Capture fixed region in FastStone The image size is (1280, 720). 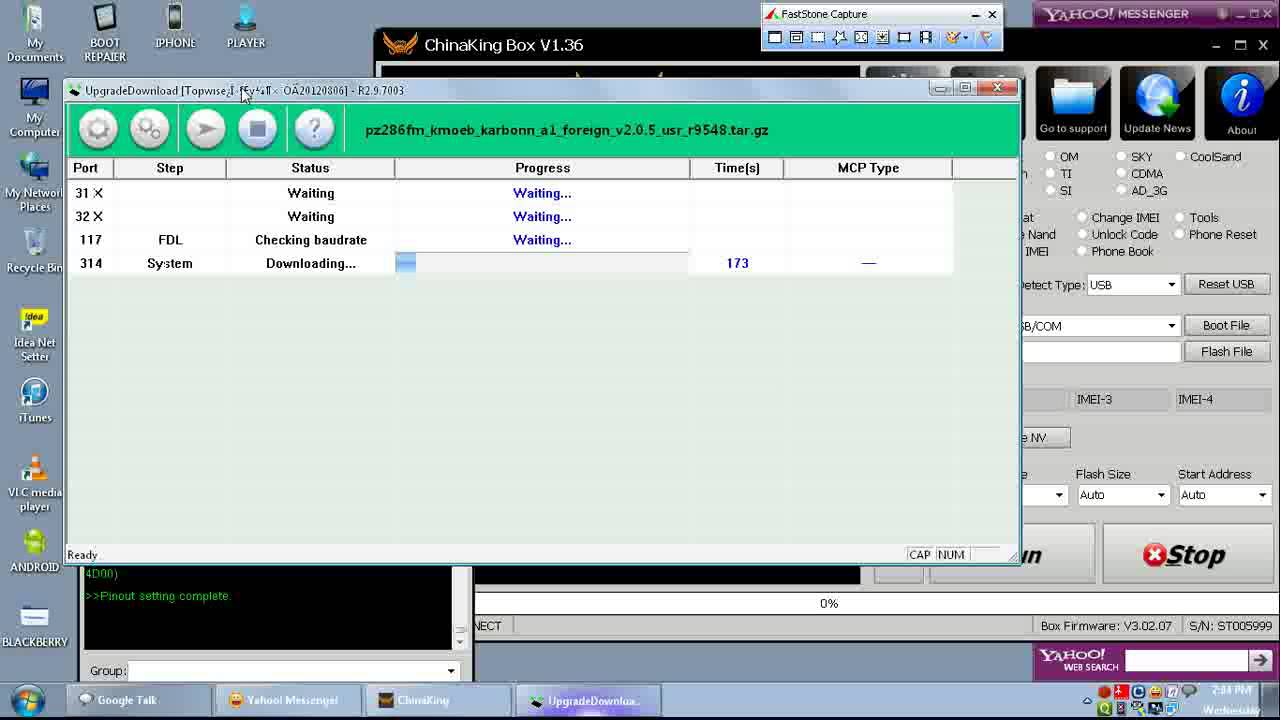(x=904, y=37)
